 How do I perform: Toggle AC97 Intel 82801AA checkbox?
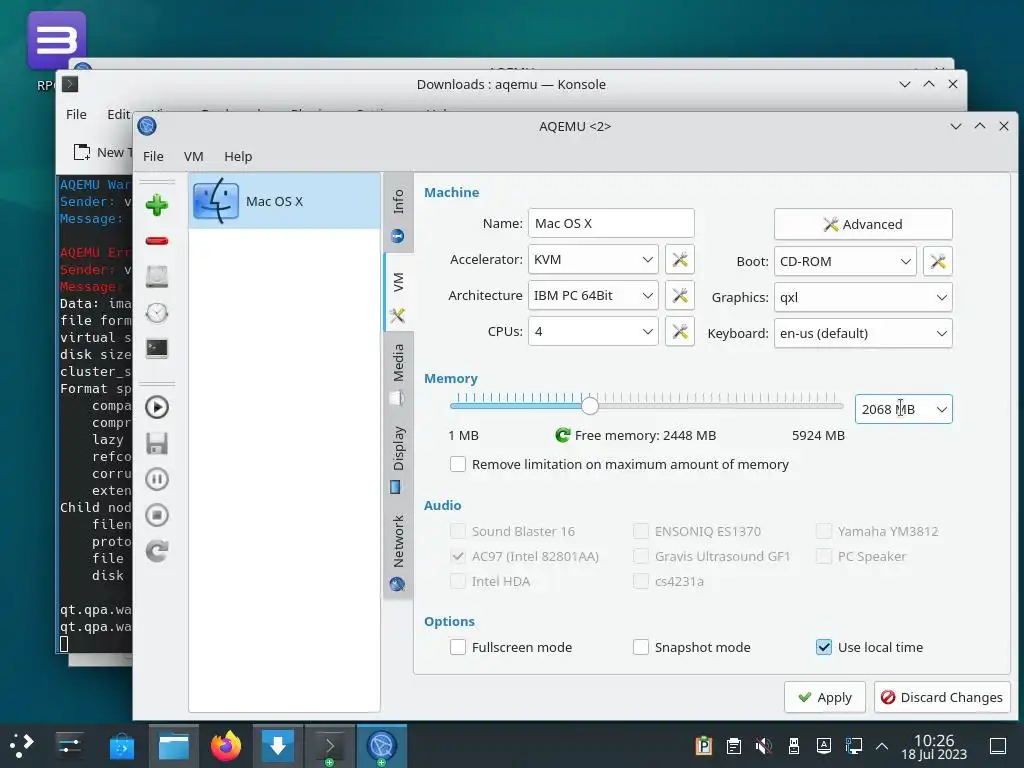(x=458, y=556)
